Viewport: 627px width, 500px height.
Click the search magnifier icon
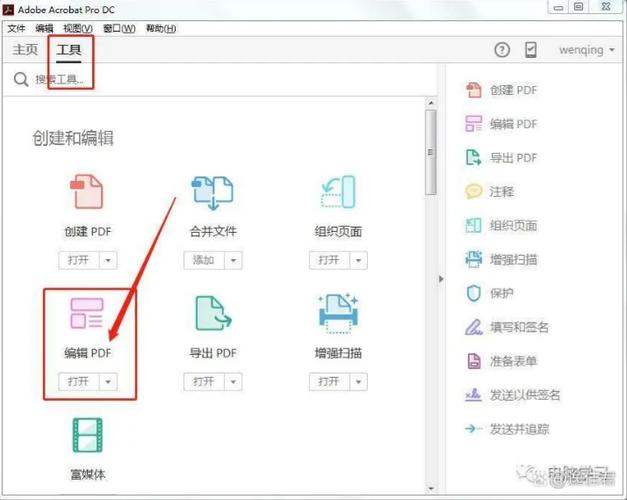[21, 79]
